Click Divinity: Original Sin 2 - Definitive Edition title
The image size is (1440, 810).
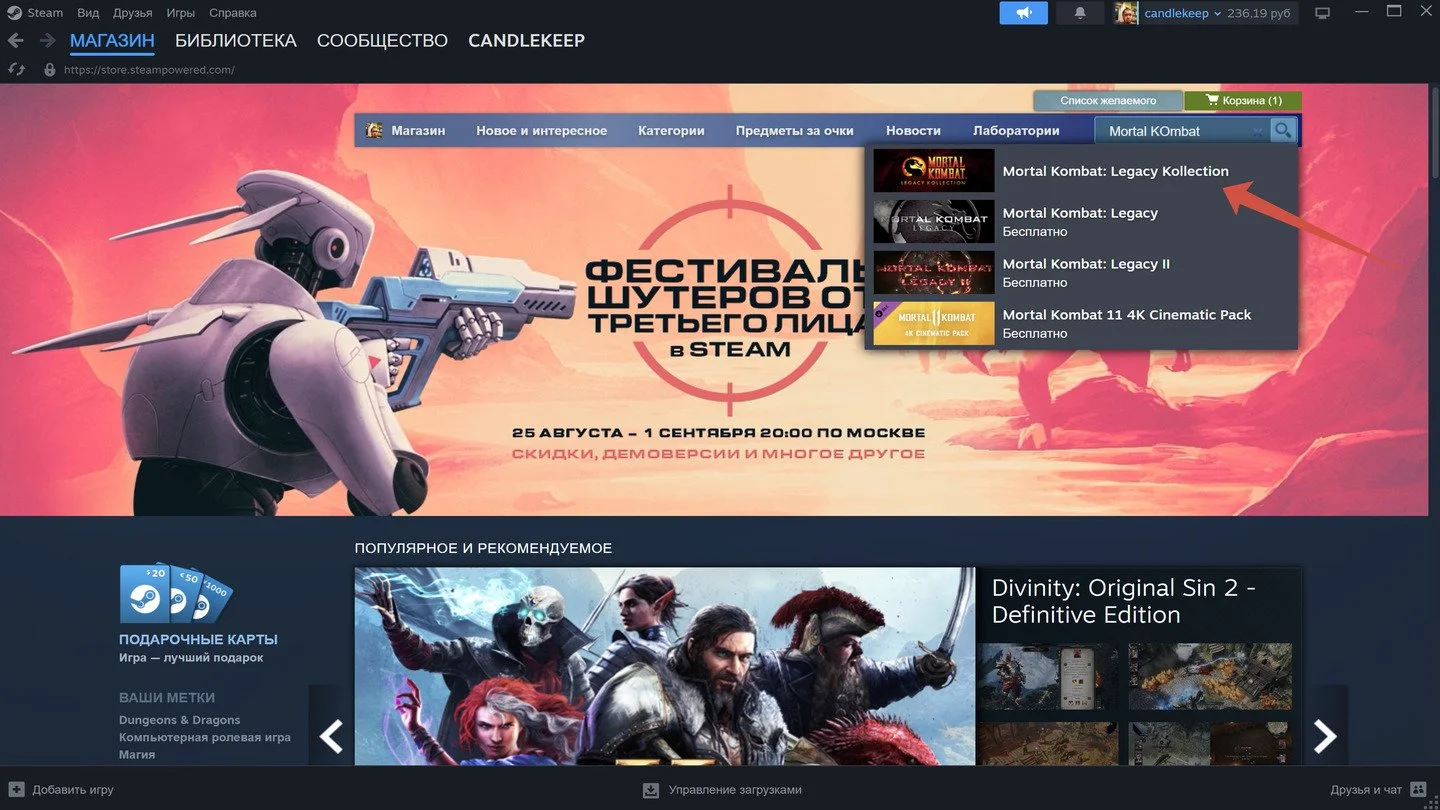[1124, 601]
